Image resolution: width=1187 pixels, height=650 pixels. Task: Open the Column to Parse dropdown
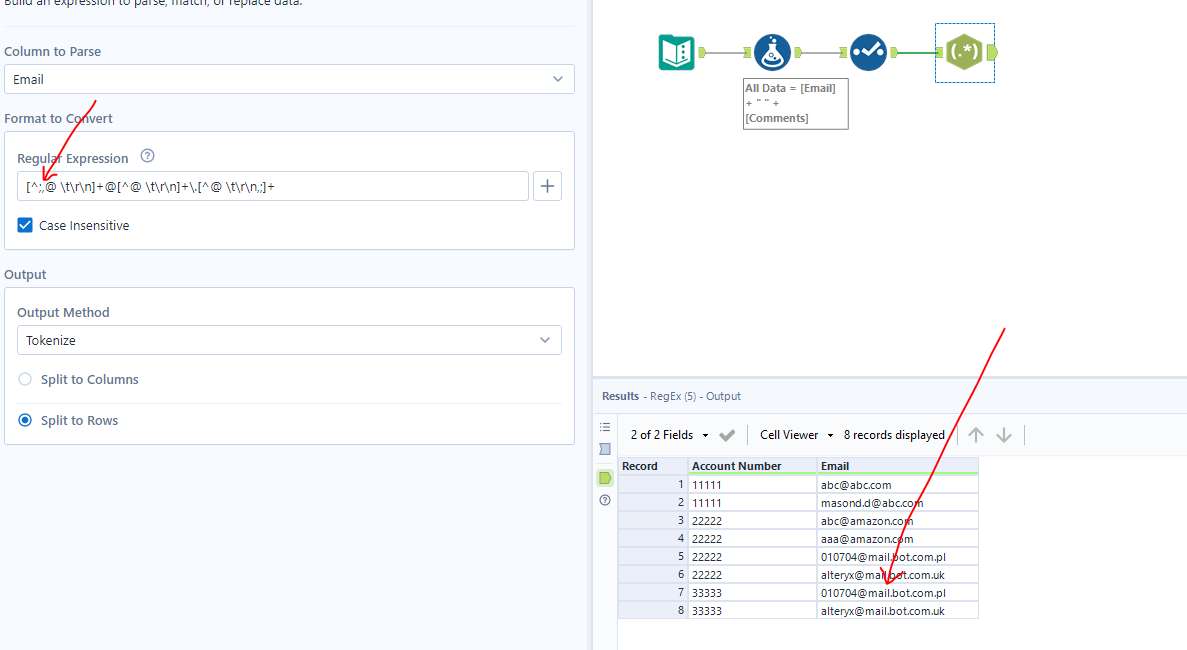tap(289, 79)
